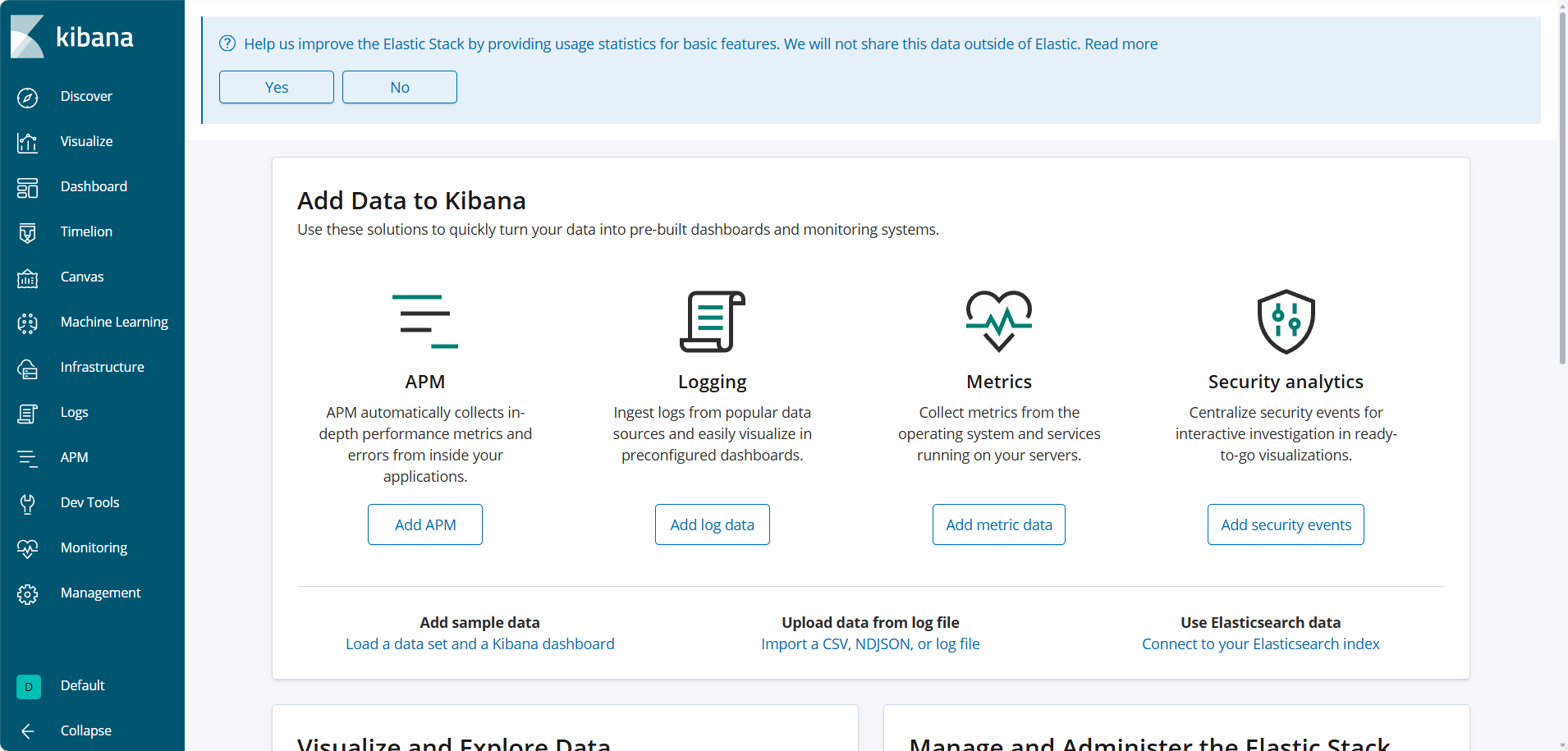Click the Security analytics shield icon
The height and width of the screenshot is (751, 1568).
1286,322
